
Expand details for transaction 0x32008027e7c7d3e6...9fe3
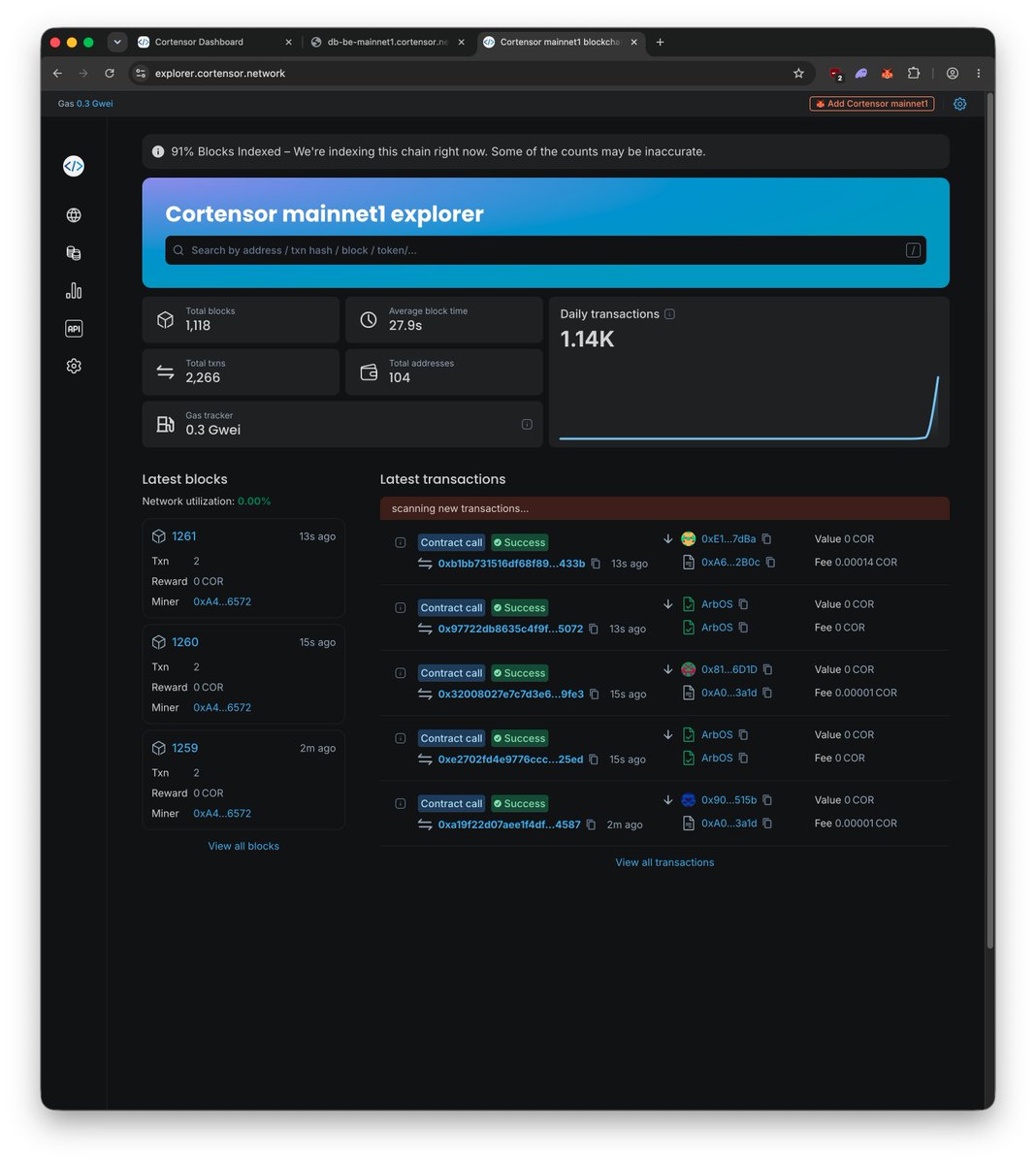(401, 673)
